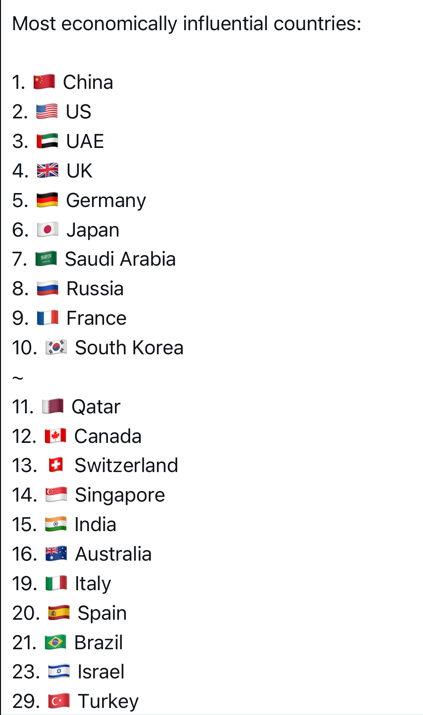Click the tilde separator line
Screen dimensions: 423x715
[17, 378]
